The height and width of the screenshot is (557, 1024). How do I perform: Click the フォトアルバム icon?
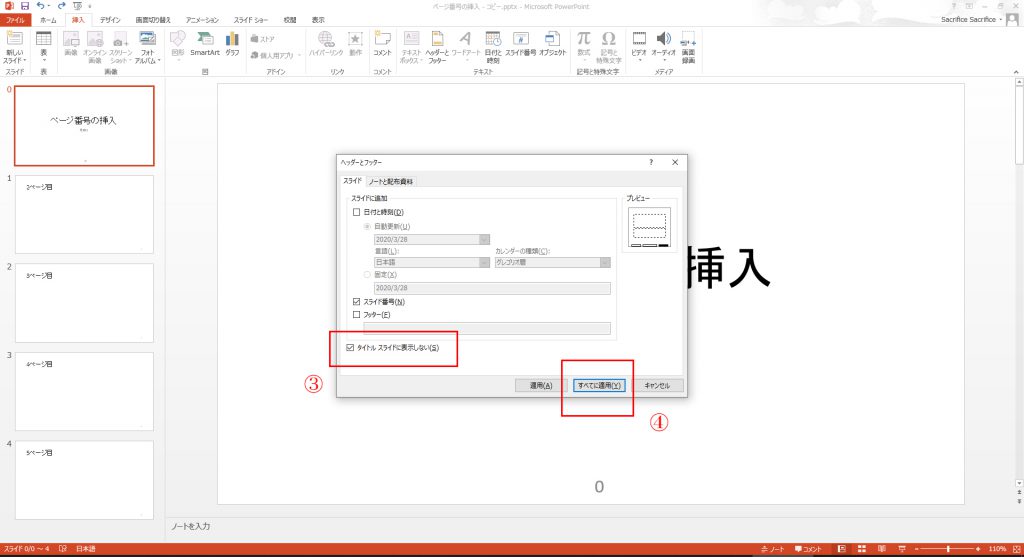(148, 47)
